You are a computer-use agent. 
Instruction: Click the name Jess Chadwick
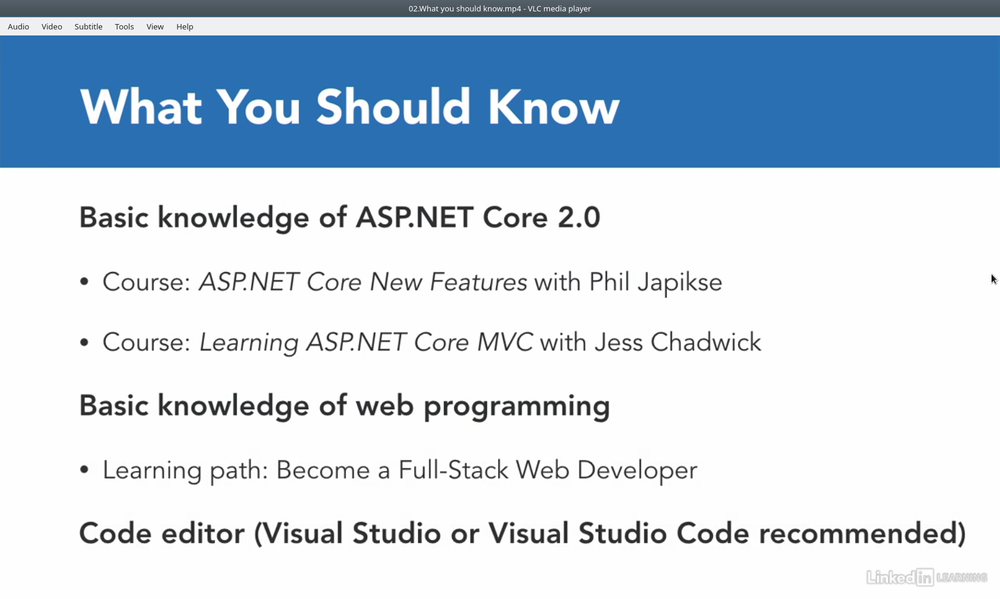(x=677, y=343)
